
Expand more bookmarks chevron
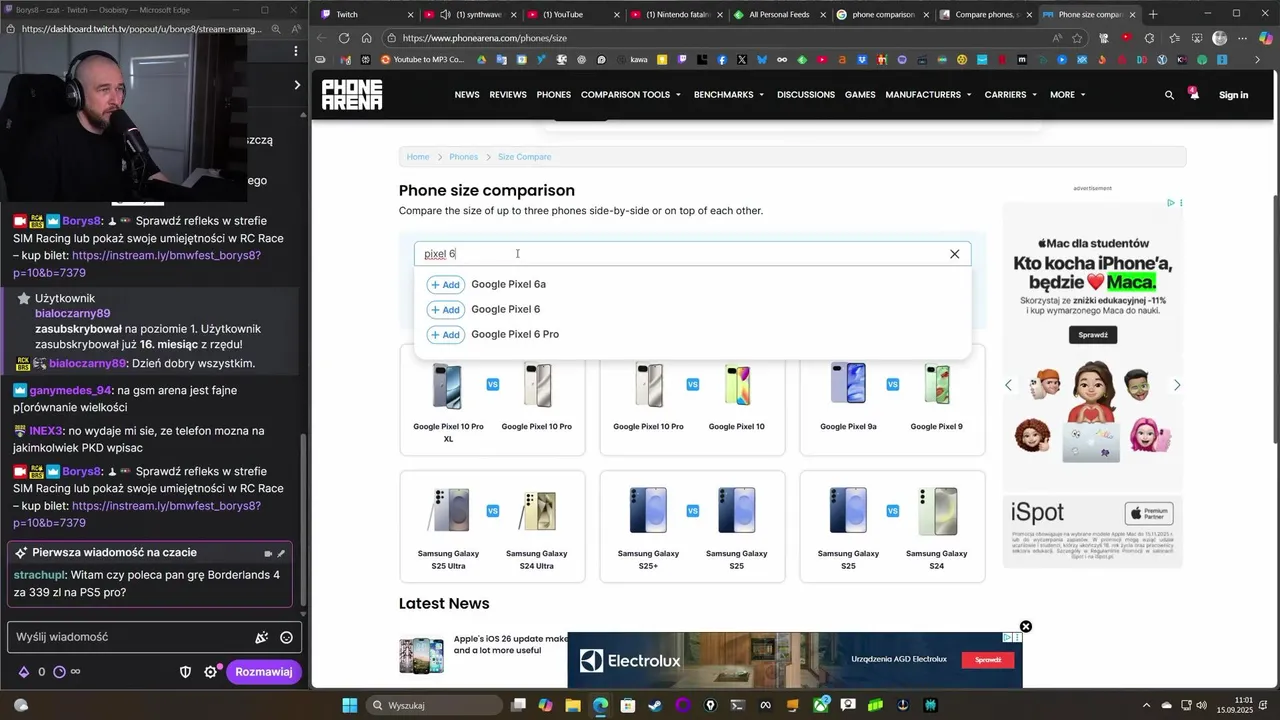click(x=1258, y=60)
